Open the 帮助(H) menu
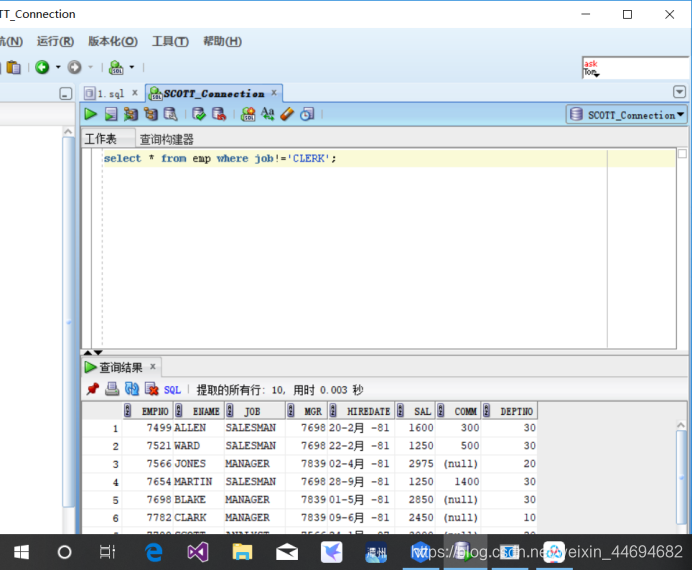This screenshot has height=571, width=693. [x=222, y=42]
